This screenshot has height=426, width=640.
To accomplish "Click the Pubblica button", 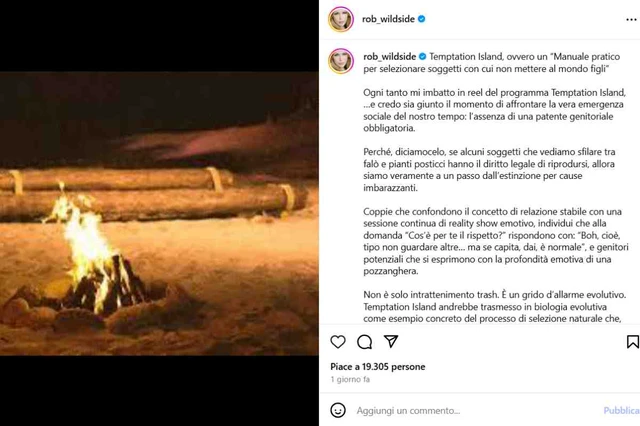I will (x=621, y=410).
